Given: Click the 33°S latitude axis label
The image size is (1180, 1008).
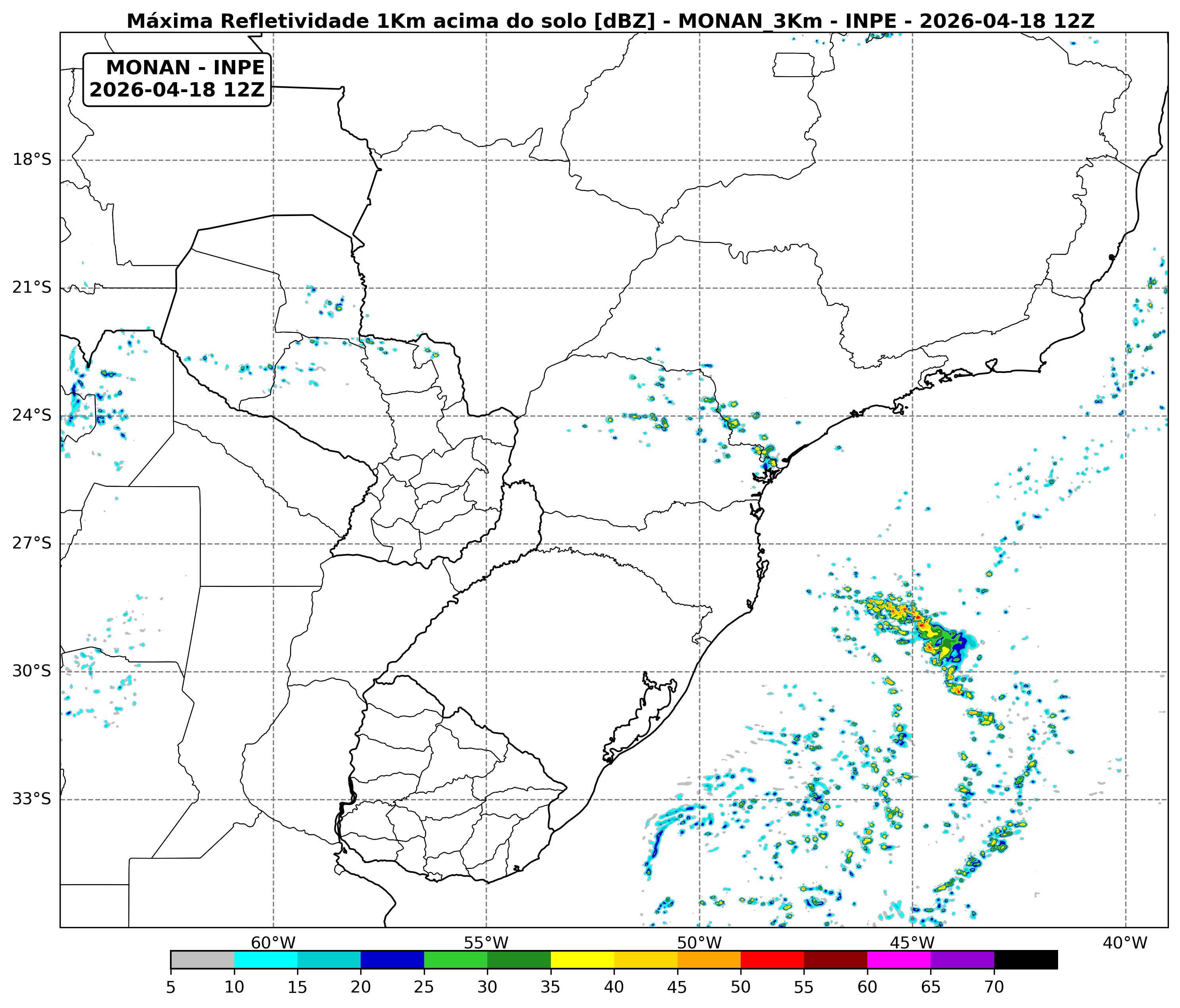Looking at the screenshot, I should [x=32, y=799].
